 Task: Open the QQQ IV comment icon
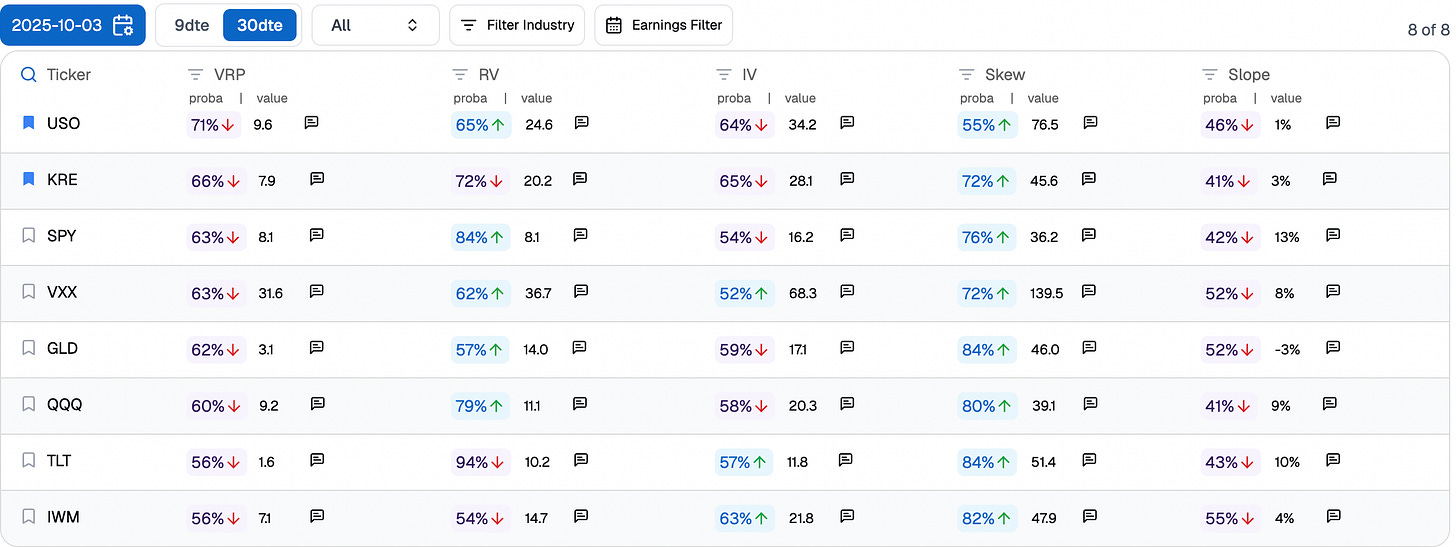[847, 403]
